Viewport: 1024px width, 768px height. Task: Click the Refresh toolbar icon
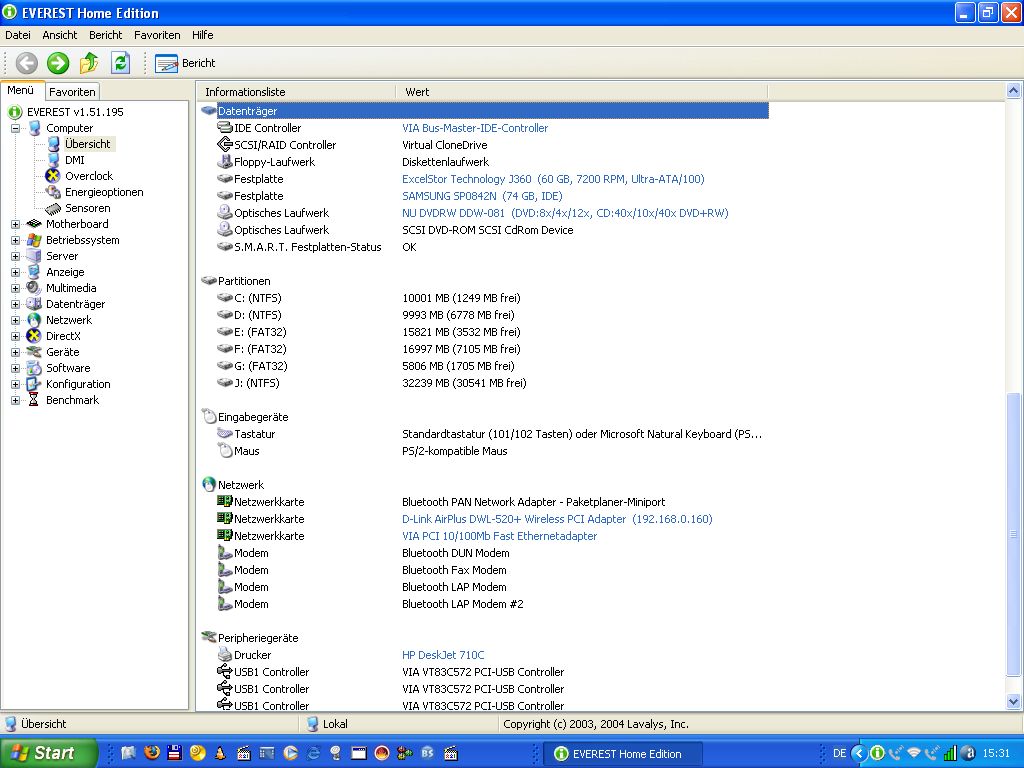tap(120, 63)
